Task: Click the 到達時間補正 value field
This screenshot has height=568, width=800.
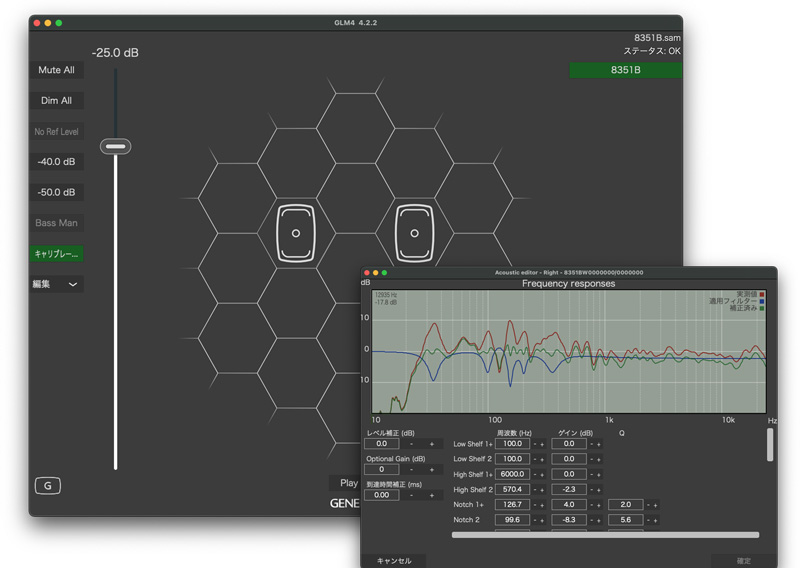Action: click(381, 495)
